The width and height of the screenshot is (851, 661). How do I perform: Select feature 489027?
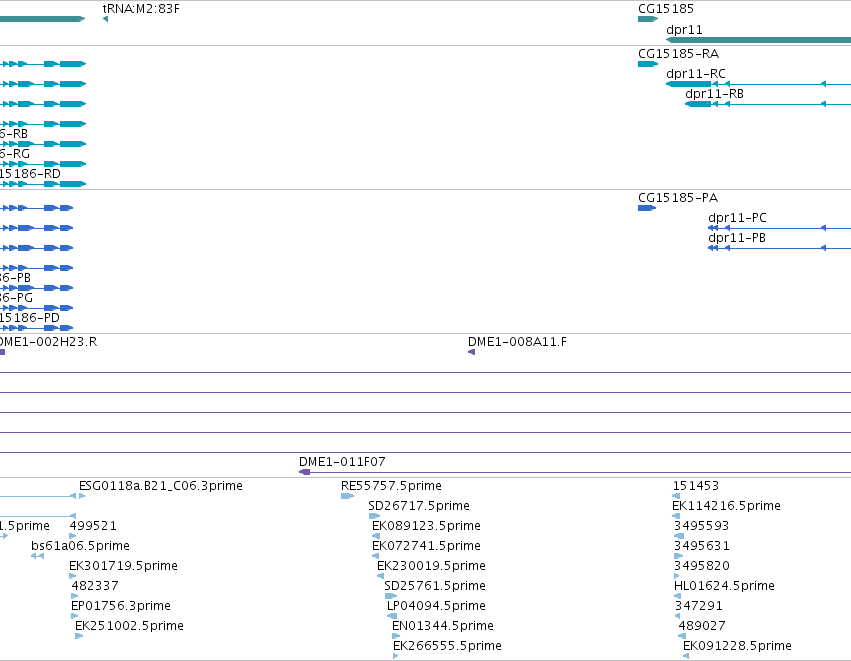pos(702,626)
